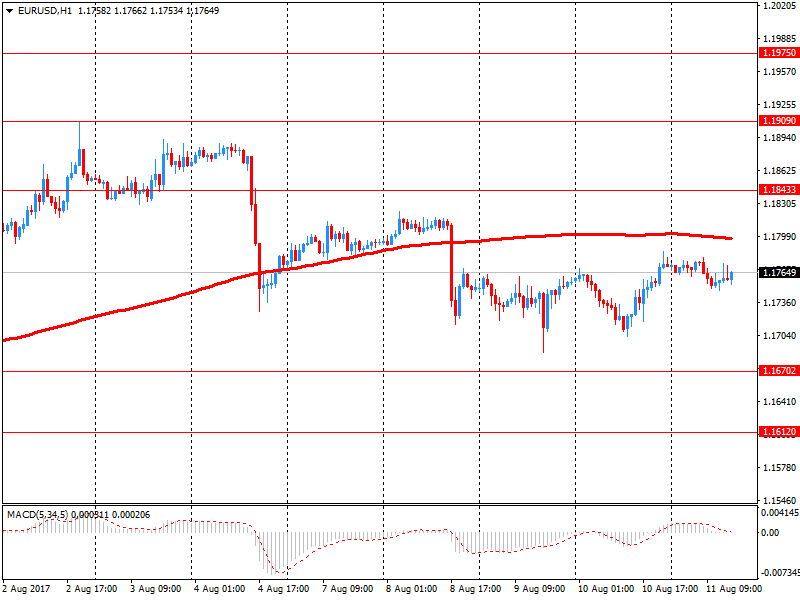Select the 9 Aug 09:00 time label
800x600 pixels.
pos(540,589)
